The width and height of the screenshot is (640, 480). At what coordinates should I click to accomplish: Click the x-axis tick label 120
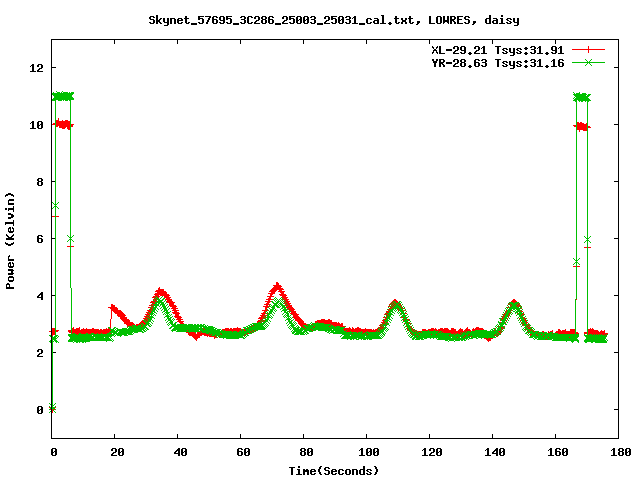pos(431,452)
